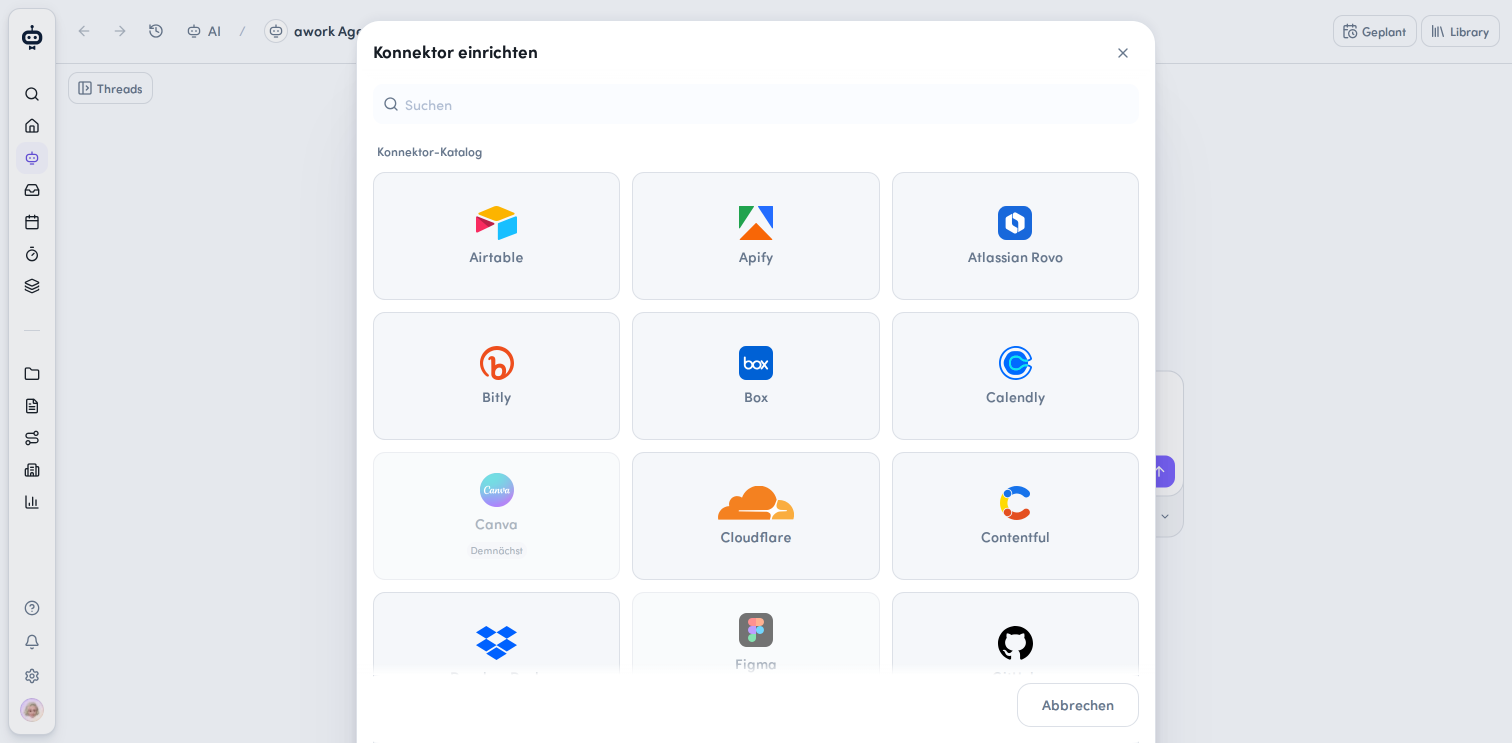Select the Contentful connector card
Viewport: 1512px width, 743px height.
point(1015,516)
